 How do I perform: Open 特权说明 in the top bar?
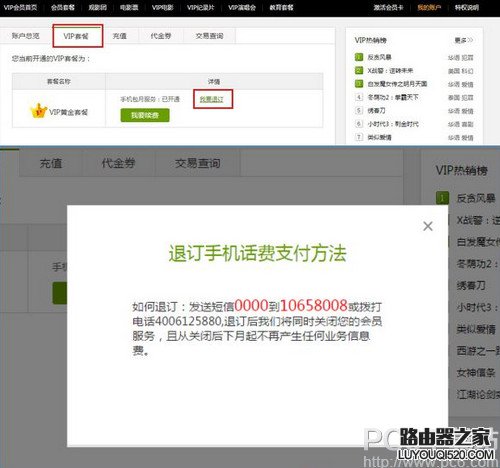467,7
